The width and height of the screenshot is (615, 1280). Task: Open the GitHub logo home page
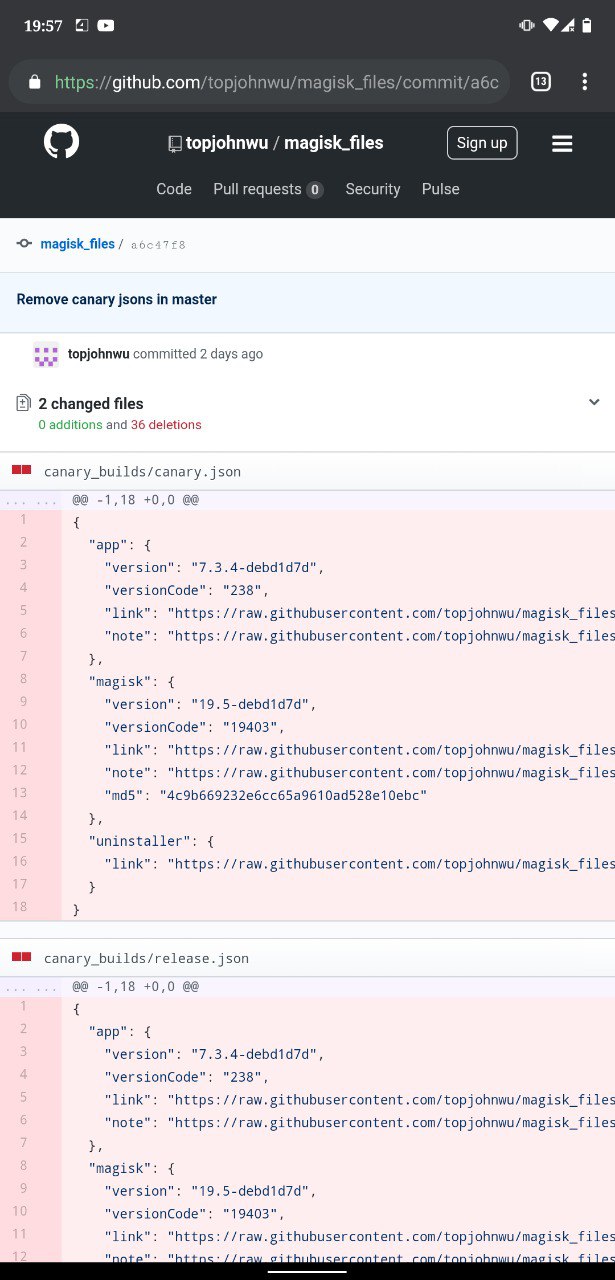pyautogui.click(x=61, y=142)
